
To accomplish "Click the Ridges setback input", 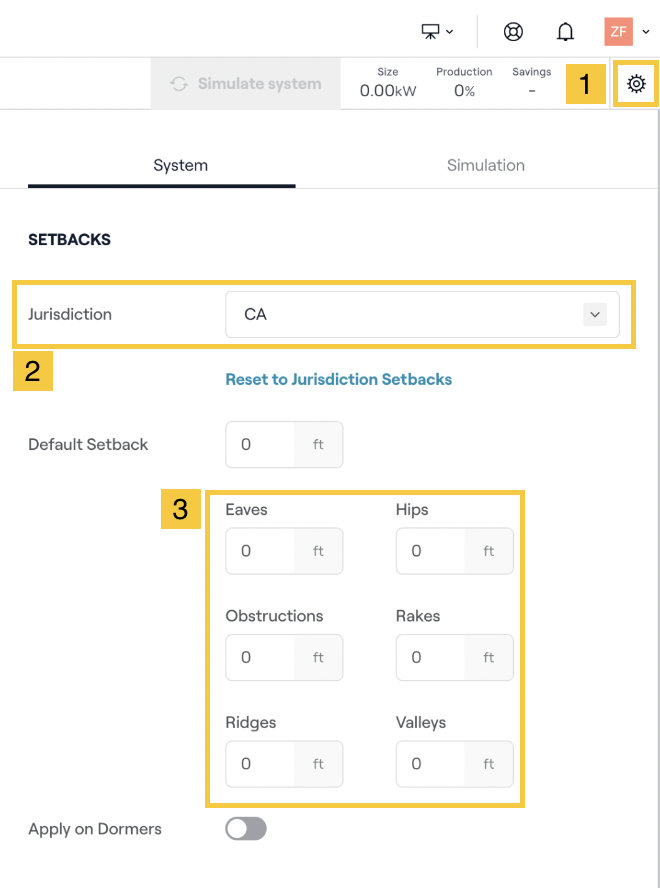I will [261, 764].
